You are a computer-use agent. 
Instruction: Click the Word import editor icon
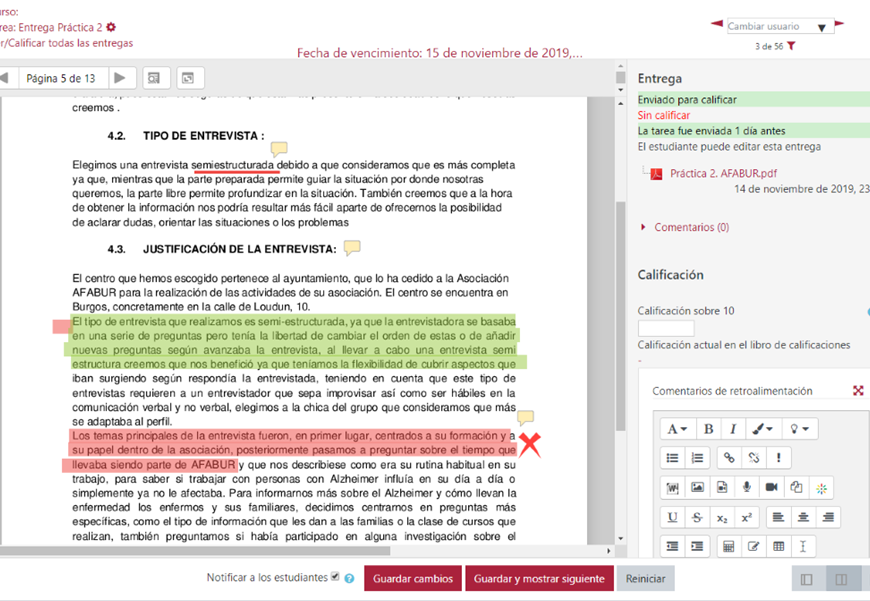[x=672, y=488]
